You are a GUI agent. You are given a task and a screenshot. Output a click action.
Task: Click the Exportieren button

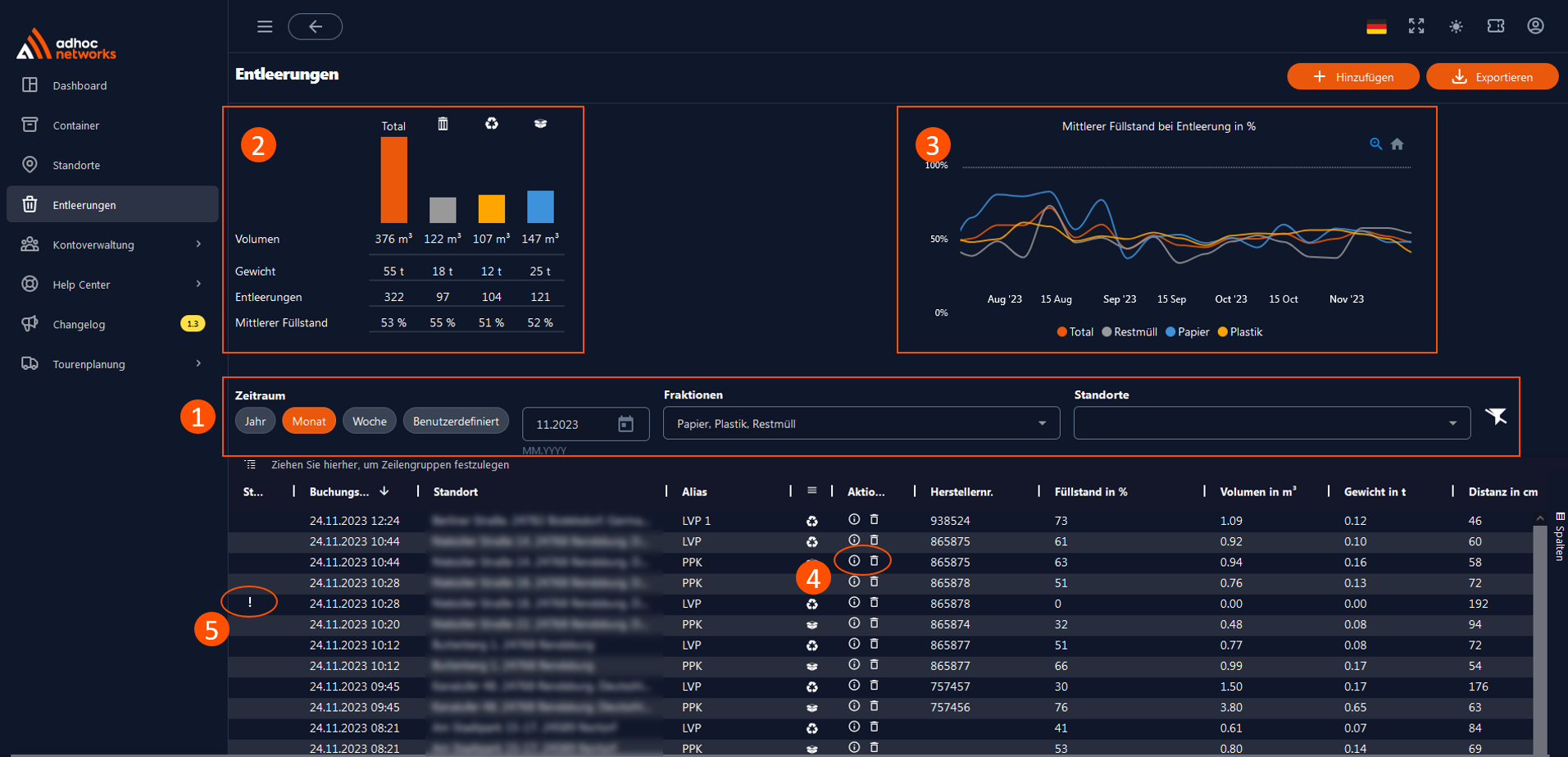1492,76
